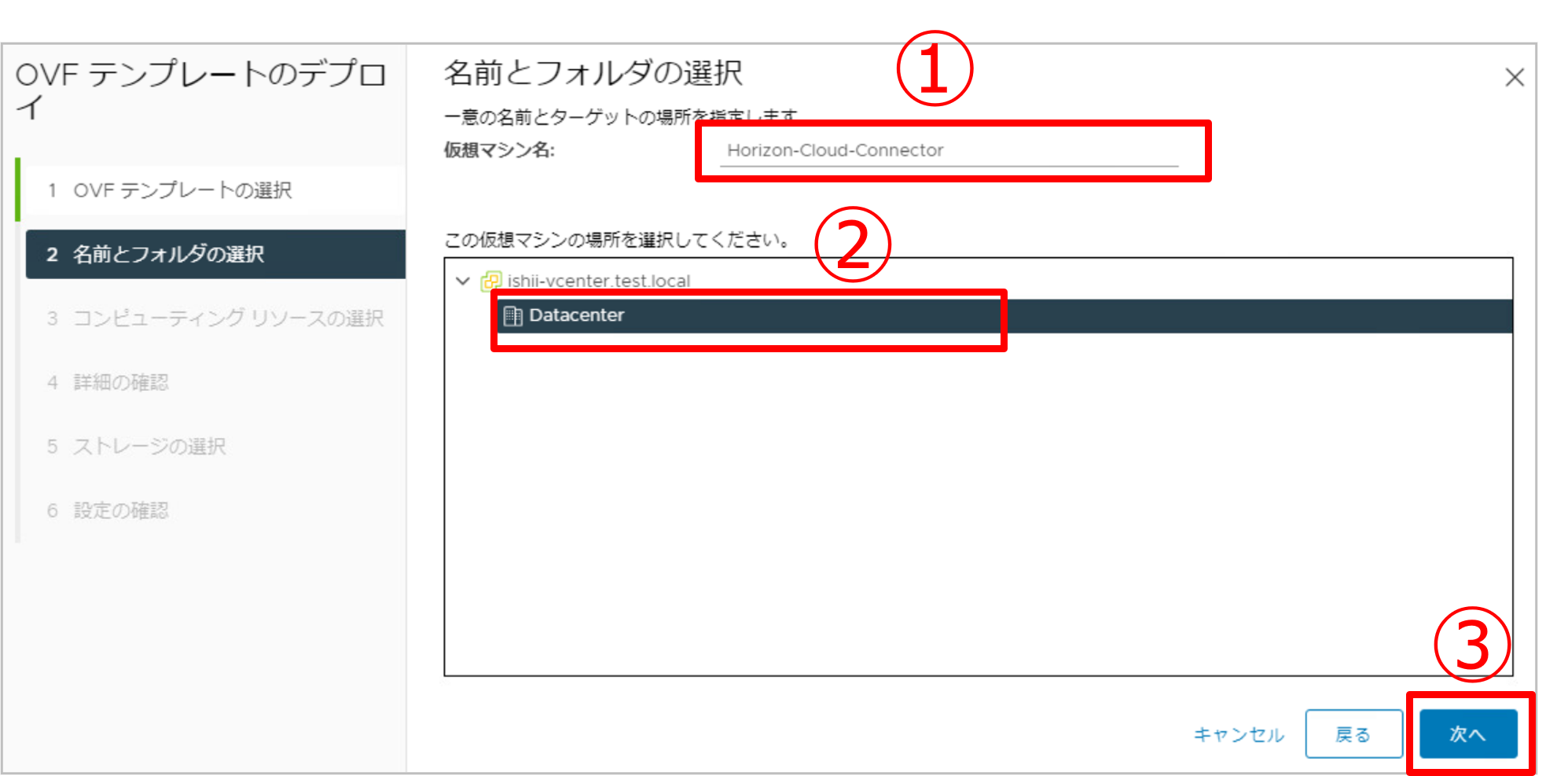Click the OVF テンプレートのデプロイ wizard title
This screenshot has width=1568, height=776.
[x=201, y=90]
